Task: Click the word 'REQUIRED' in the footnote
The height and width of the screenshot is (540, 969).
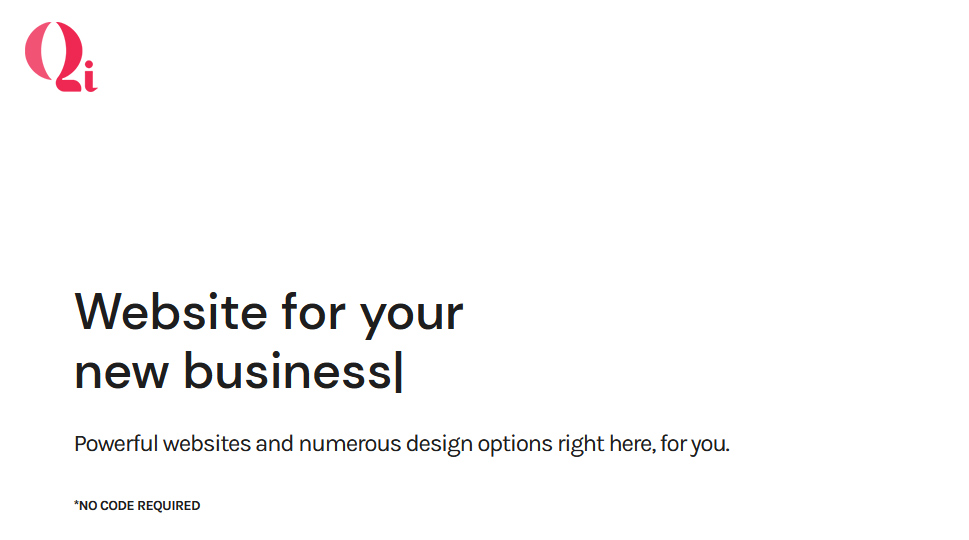Action: point(169,505)
